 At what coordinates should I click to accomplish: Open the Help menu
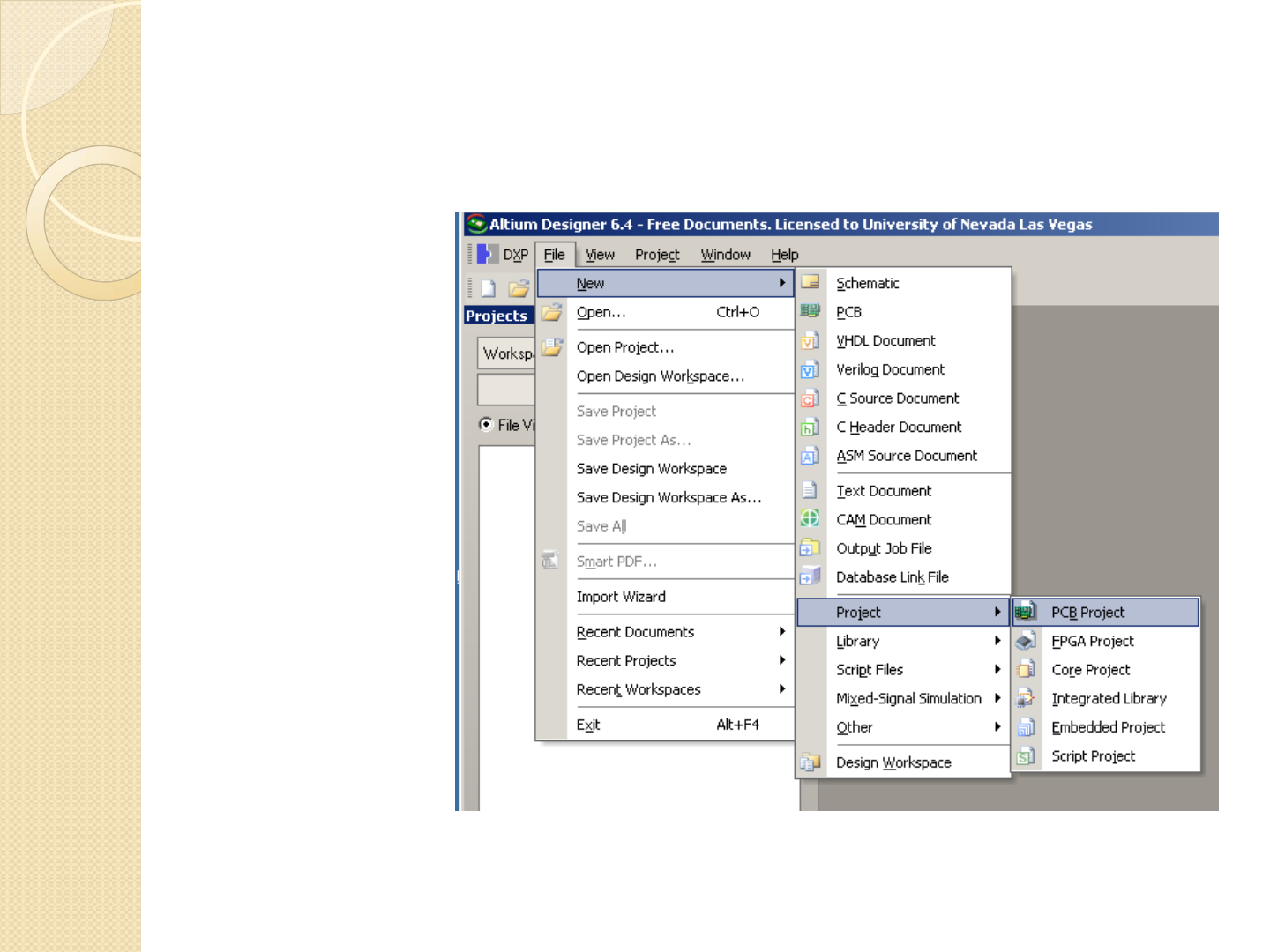(785, 255)
